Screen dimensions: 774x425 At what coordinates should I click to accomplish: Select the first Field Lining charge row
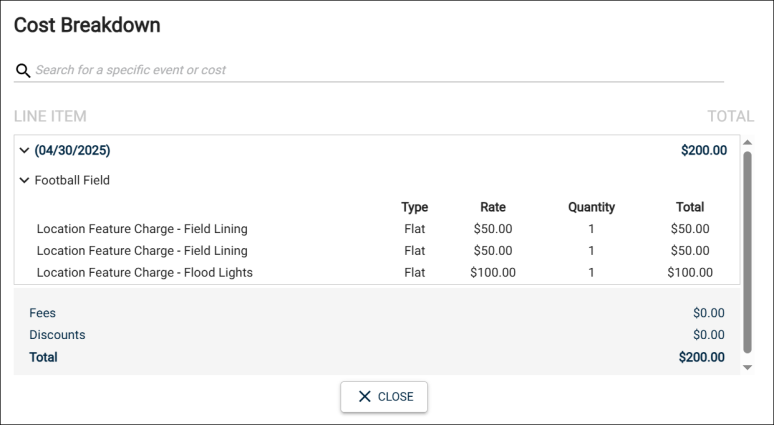coord(141,229)
